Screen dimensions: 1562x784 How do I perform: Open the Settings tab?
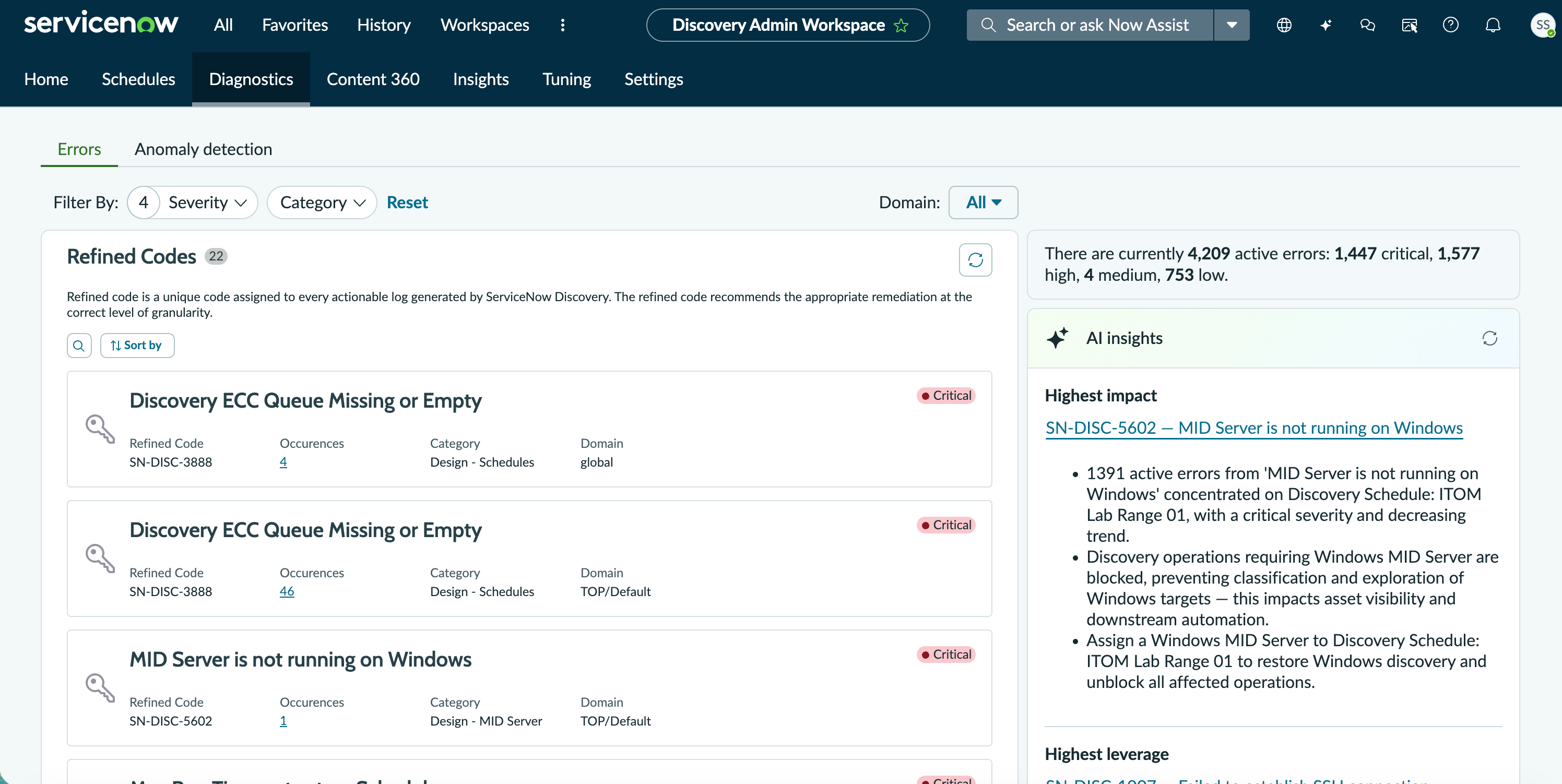click(654, 79)
